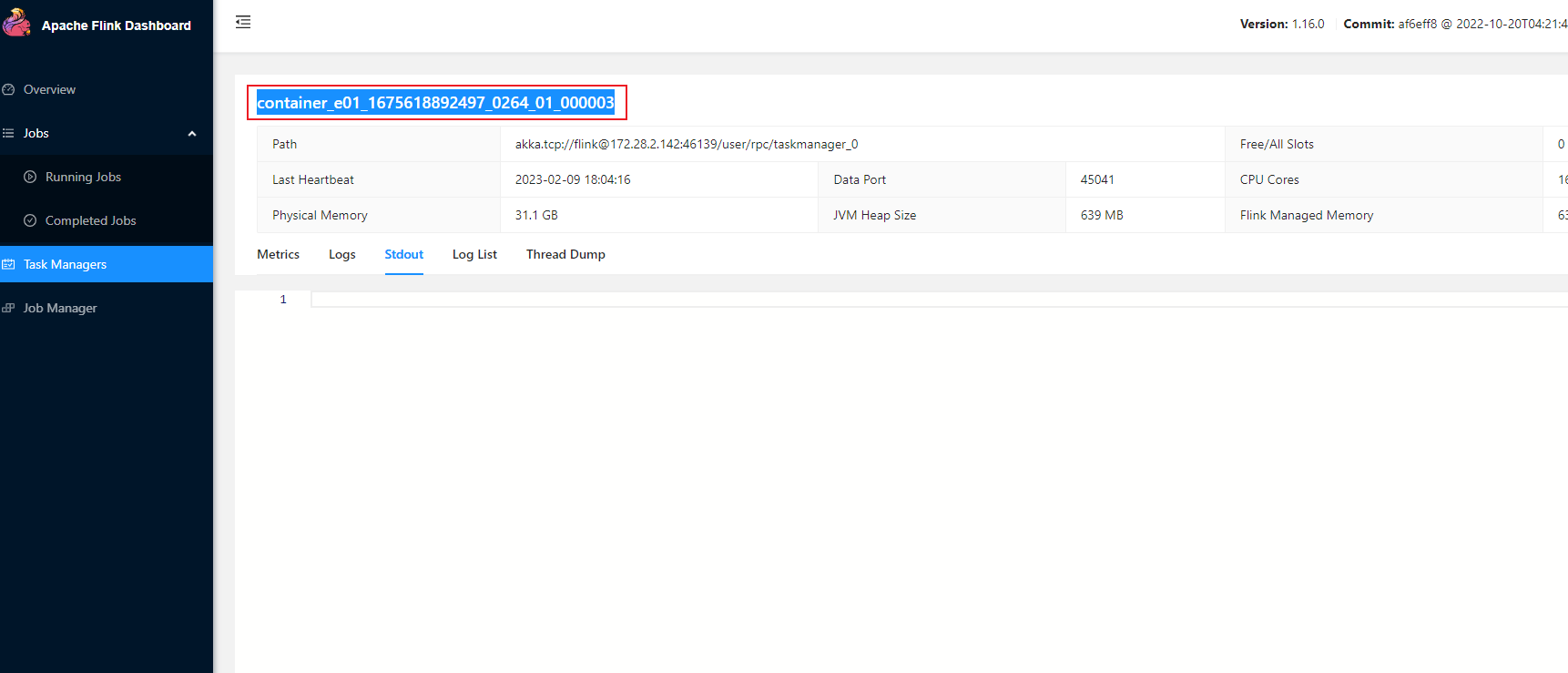The width and height of the screenshot is (1568, 673).
Task: Click the Jobs list icon
Action: coord(9,133)
